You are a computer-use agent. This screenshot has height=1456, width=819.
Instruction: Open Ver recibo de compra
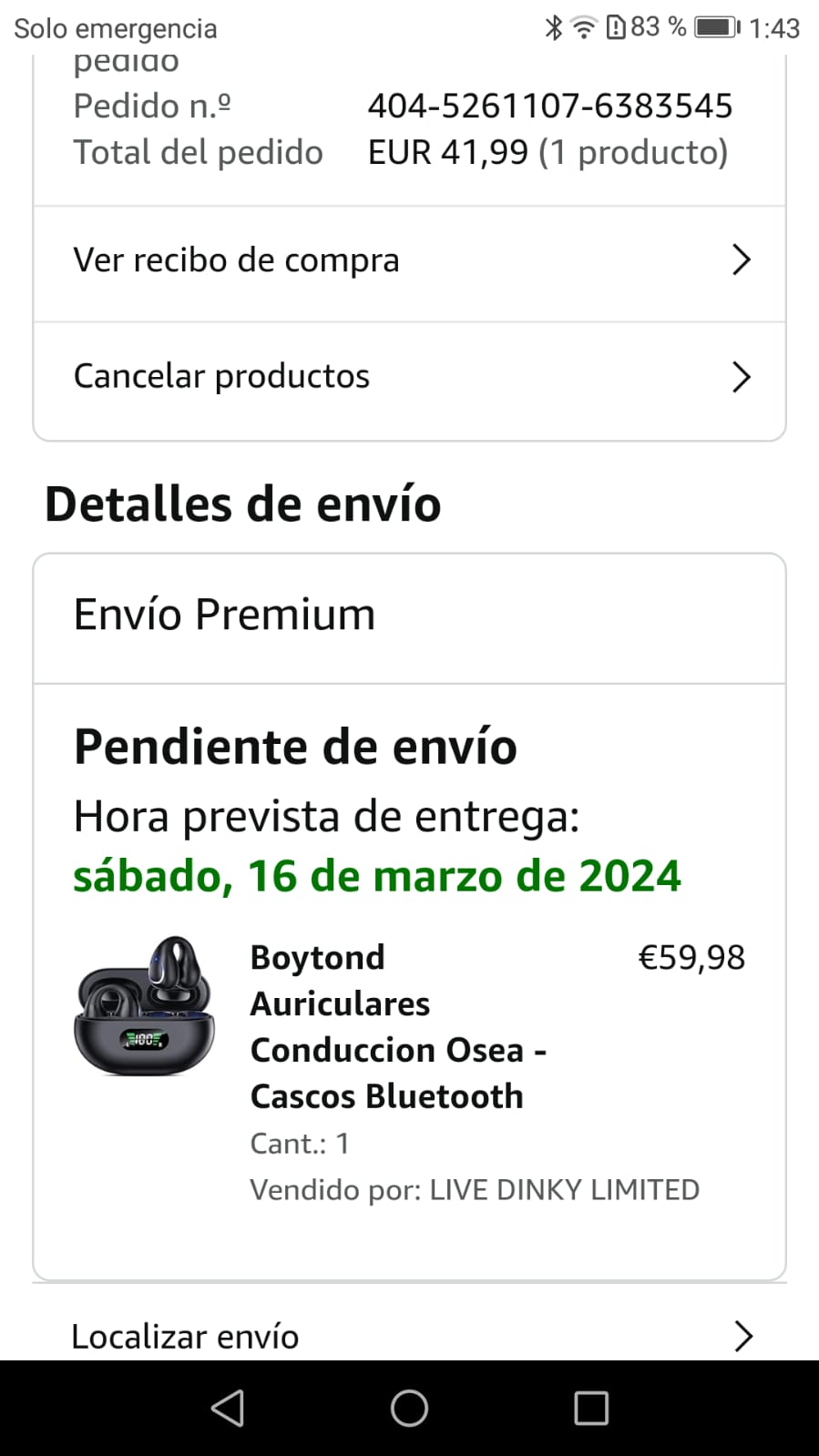point(237,260)
